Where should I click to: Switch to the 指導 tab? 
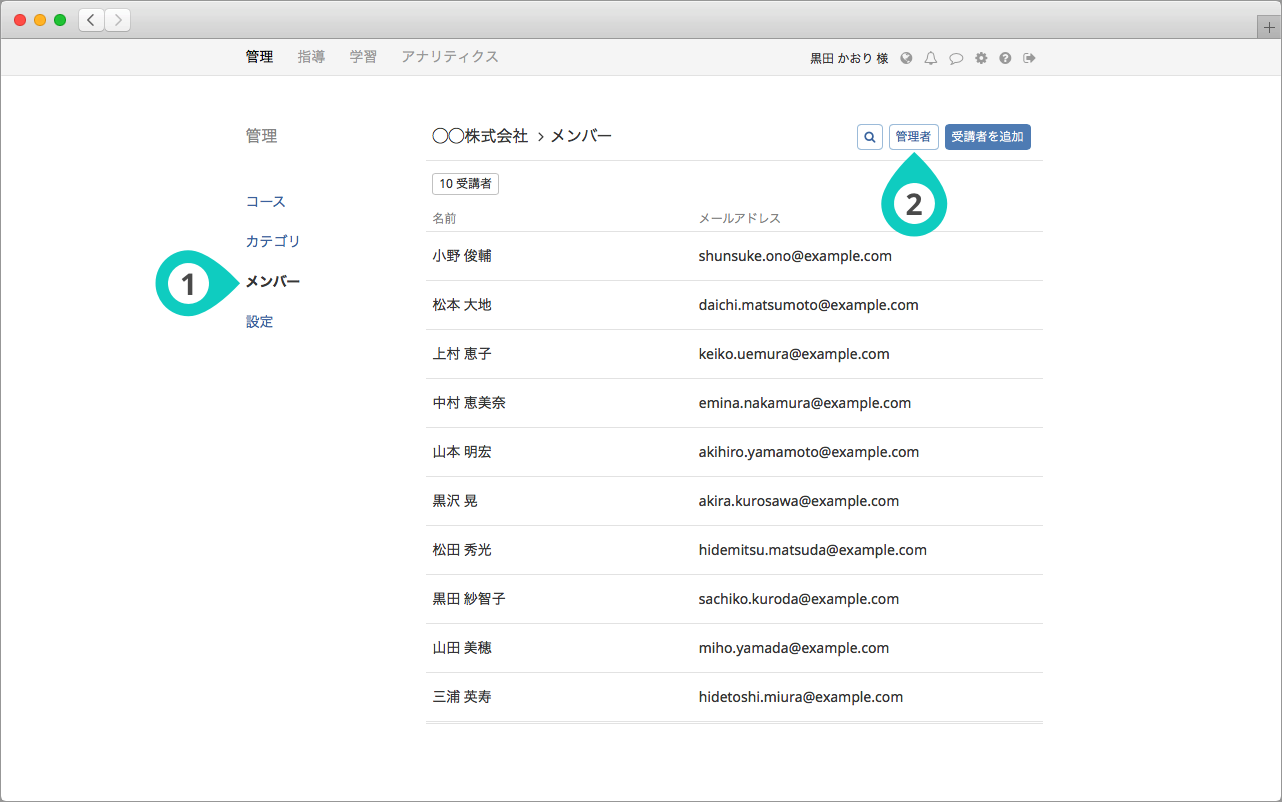311,57
